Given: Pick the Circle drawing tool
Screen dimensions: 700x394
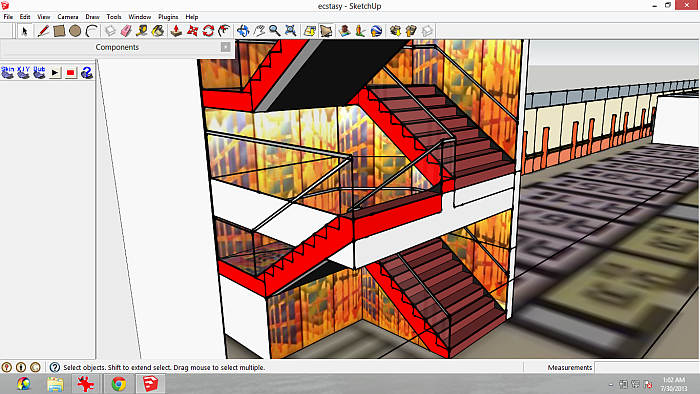Looking at the screenshot, I should click(x=75, y=31).
